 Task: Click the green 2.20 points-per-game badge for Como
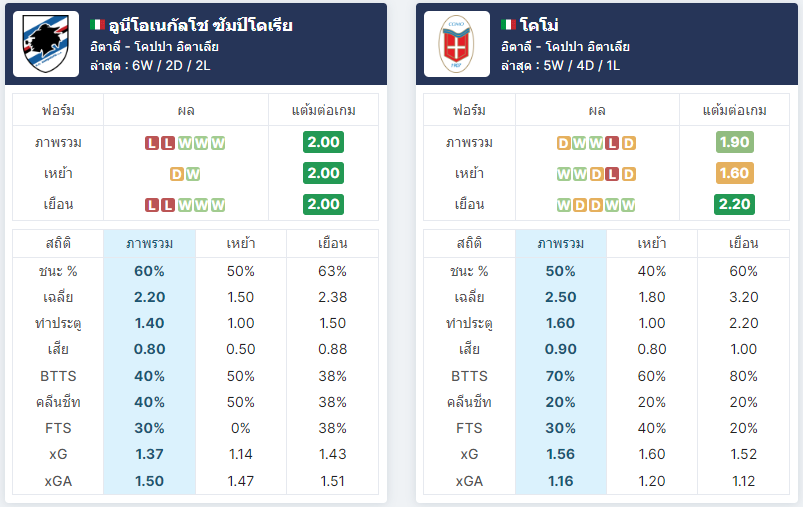tap(734, 204)
